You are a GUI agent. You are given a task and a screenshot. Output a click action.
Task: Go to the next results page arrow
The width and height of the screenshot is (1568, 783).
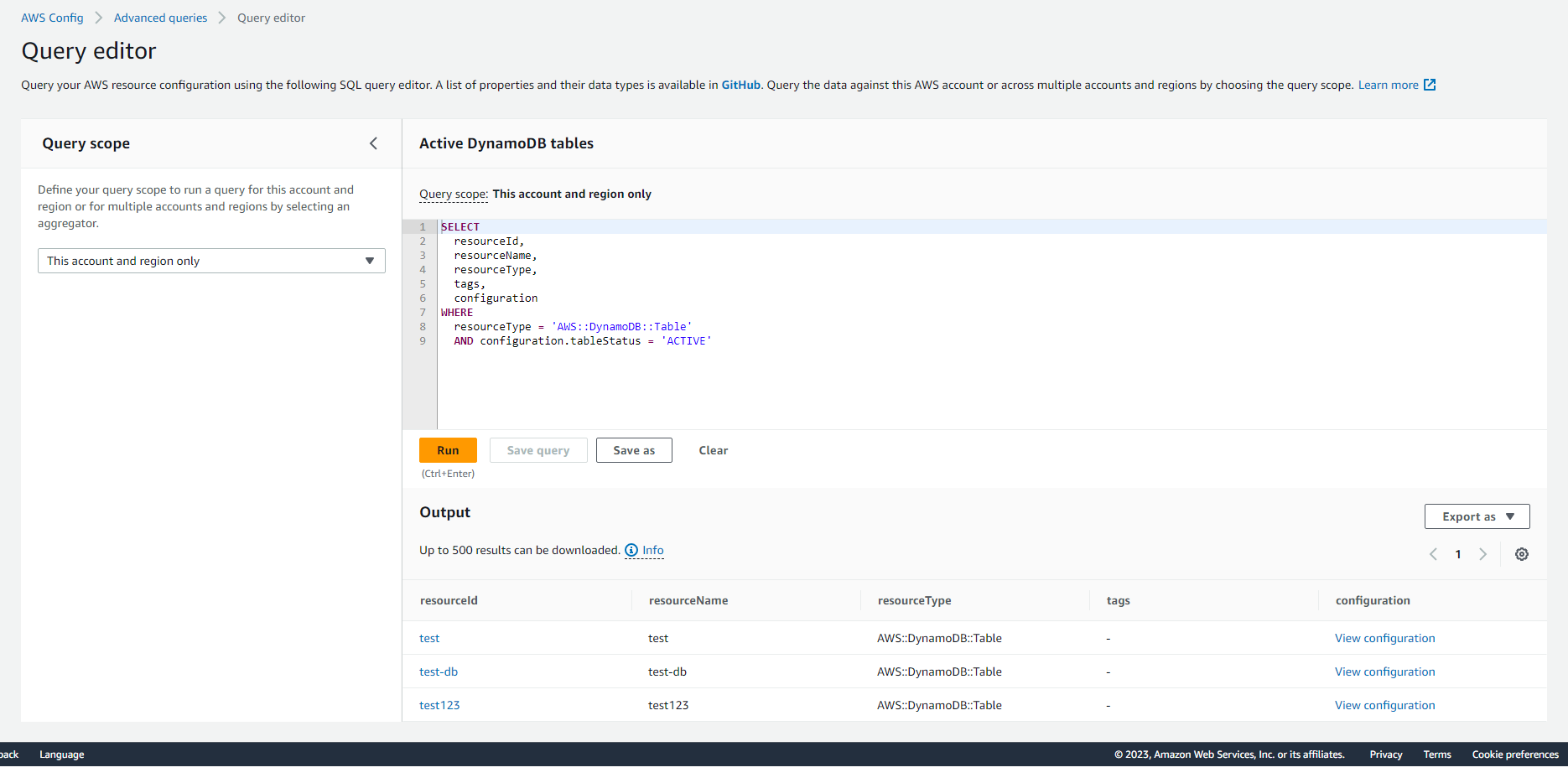click(x=1482, y=554)
